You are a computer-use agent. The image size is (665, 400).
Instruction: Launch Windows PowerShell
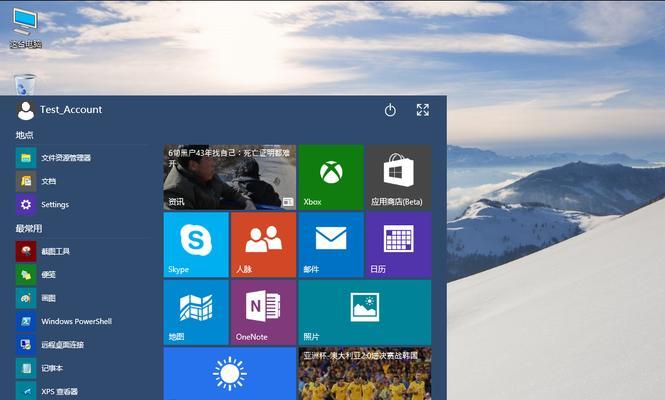81,321
